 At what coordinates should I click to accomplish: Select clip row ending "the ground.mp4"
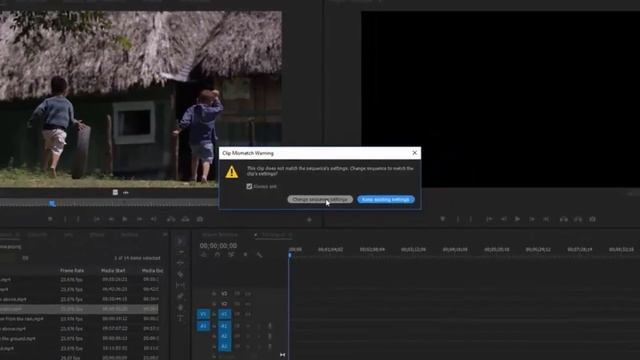[80, 338]
